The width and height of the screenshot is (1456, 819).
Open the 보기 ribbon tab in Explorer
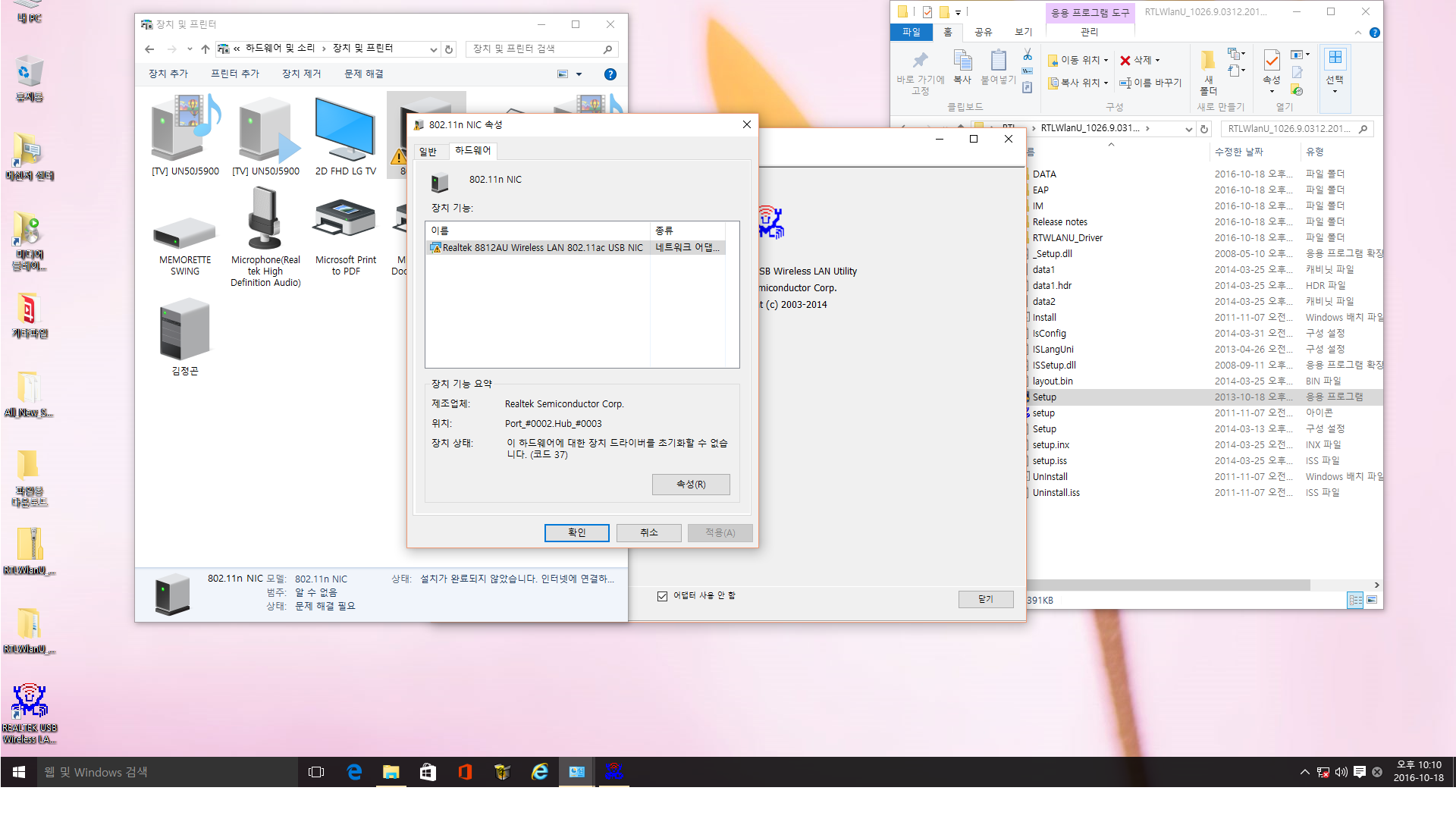tap(1024, 32)
